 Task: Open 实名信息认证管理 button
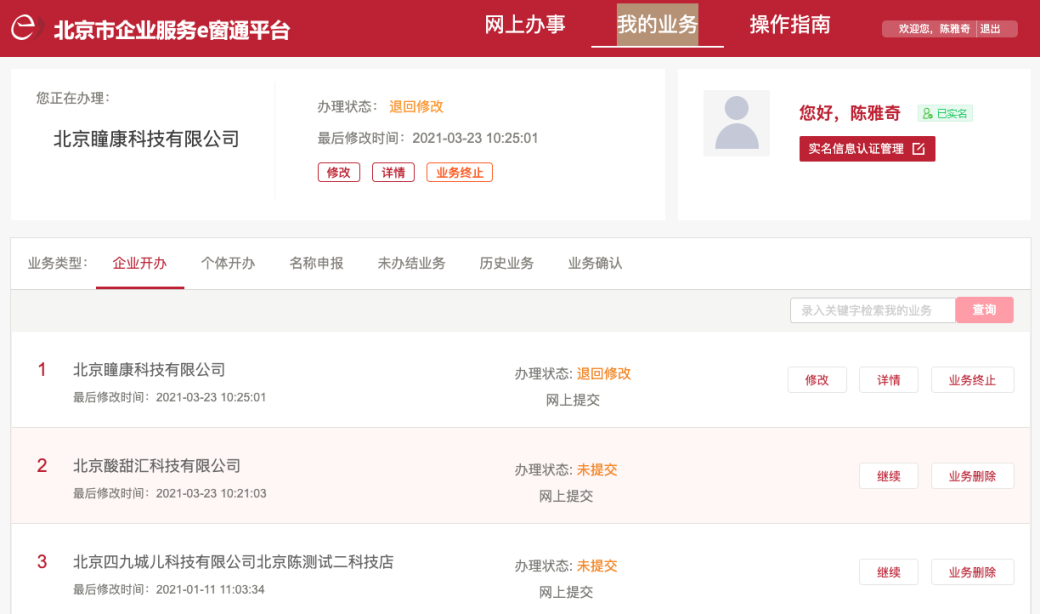pos(867,149)
